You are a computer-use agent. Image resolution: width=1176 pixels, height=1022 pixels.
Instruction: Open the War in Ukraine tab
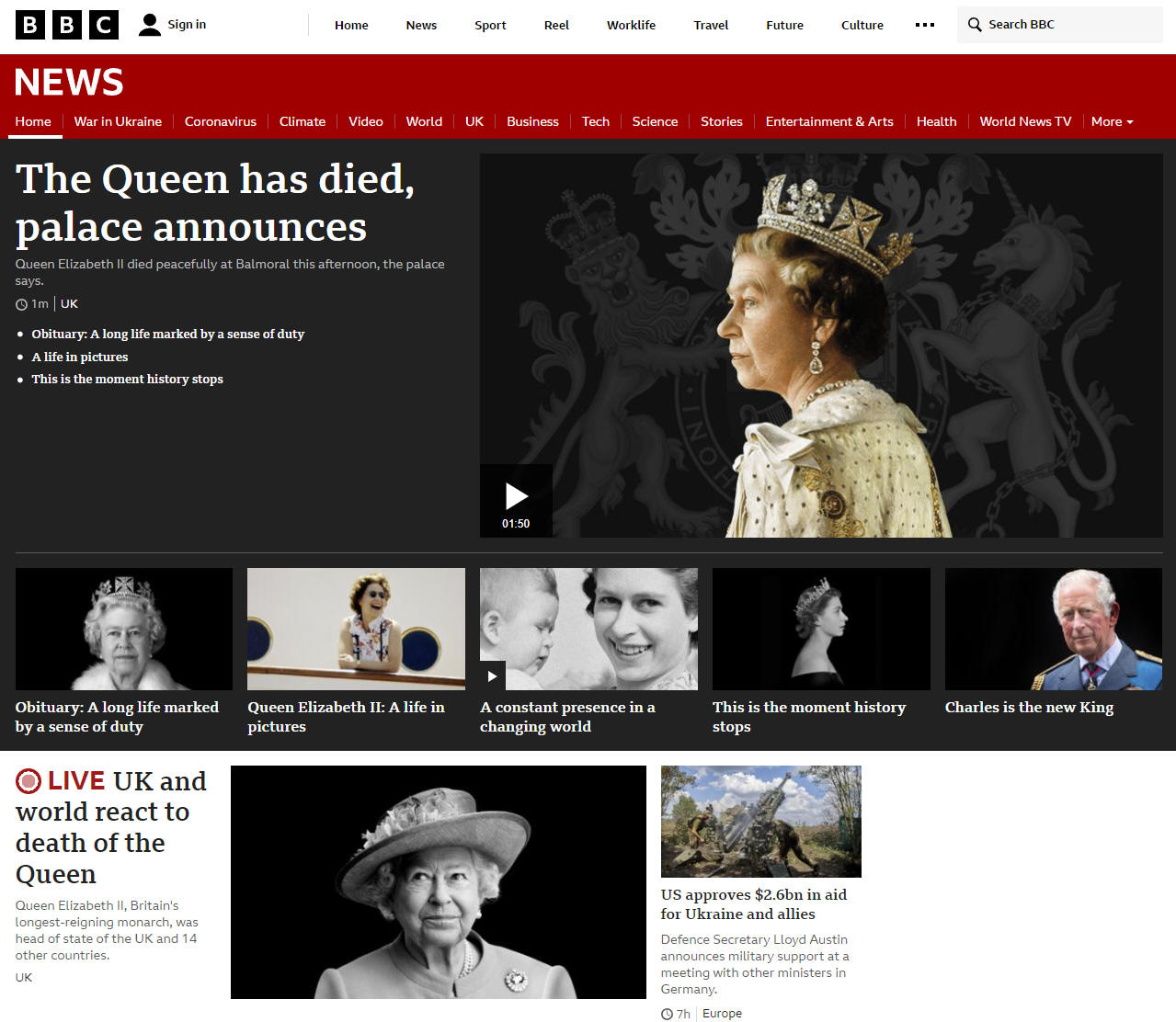pyautogui.click(x=118, y=121)
